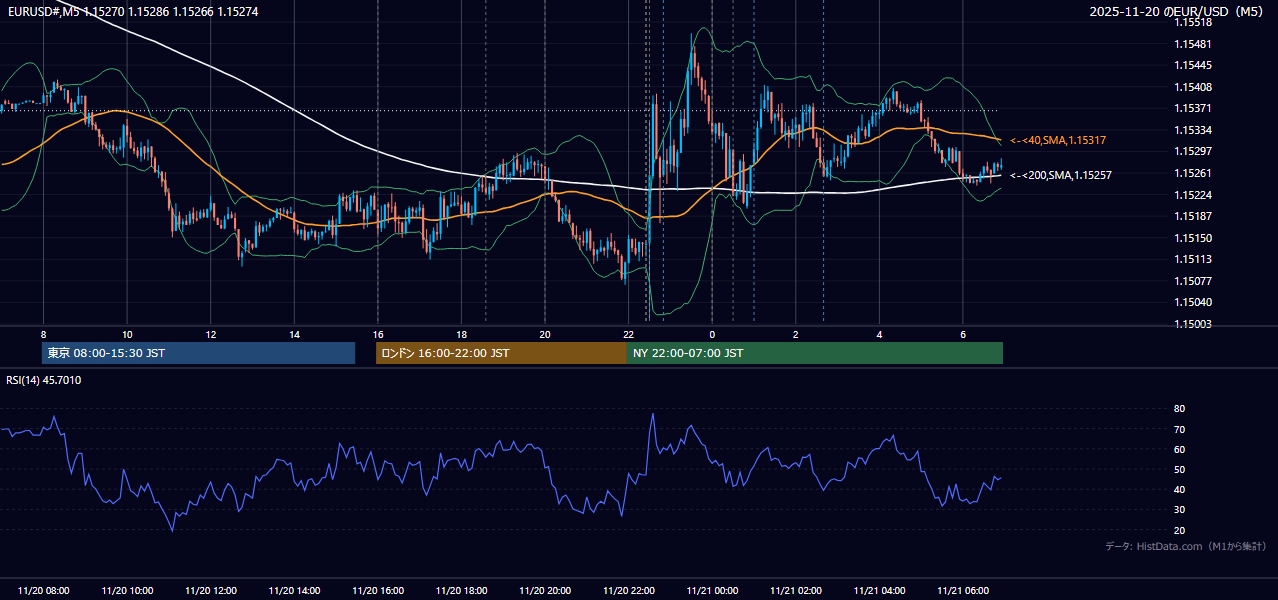Click RSI scale value 30
The width and height of the screenshot is (1278, 600).
(1180, 510)
